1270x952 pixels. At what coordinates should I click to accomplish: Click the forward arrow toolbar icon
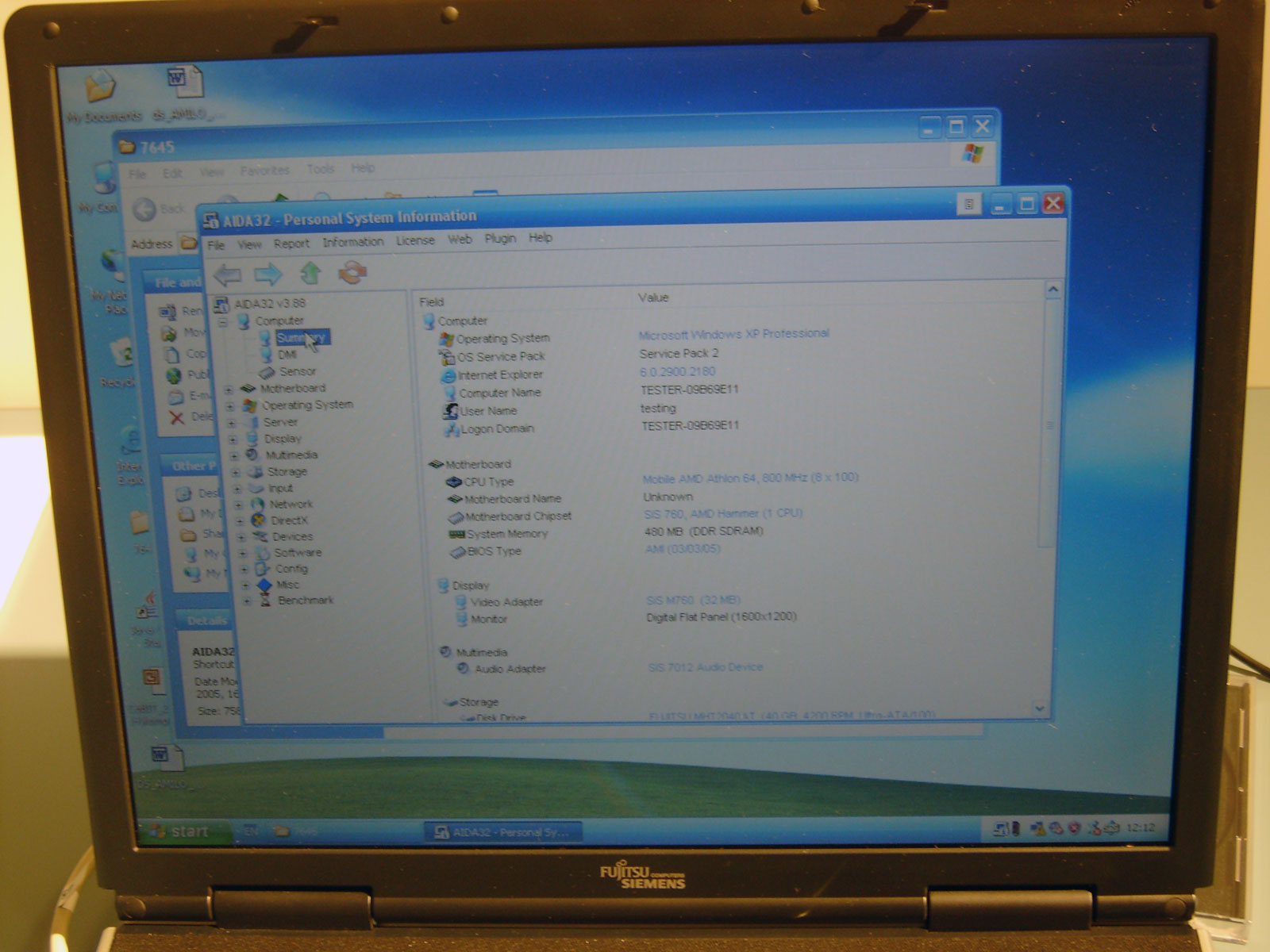[x=268, y=274]
